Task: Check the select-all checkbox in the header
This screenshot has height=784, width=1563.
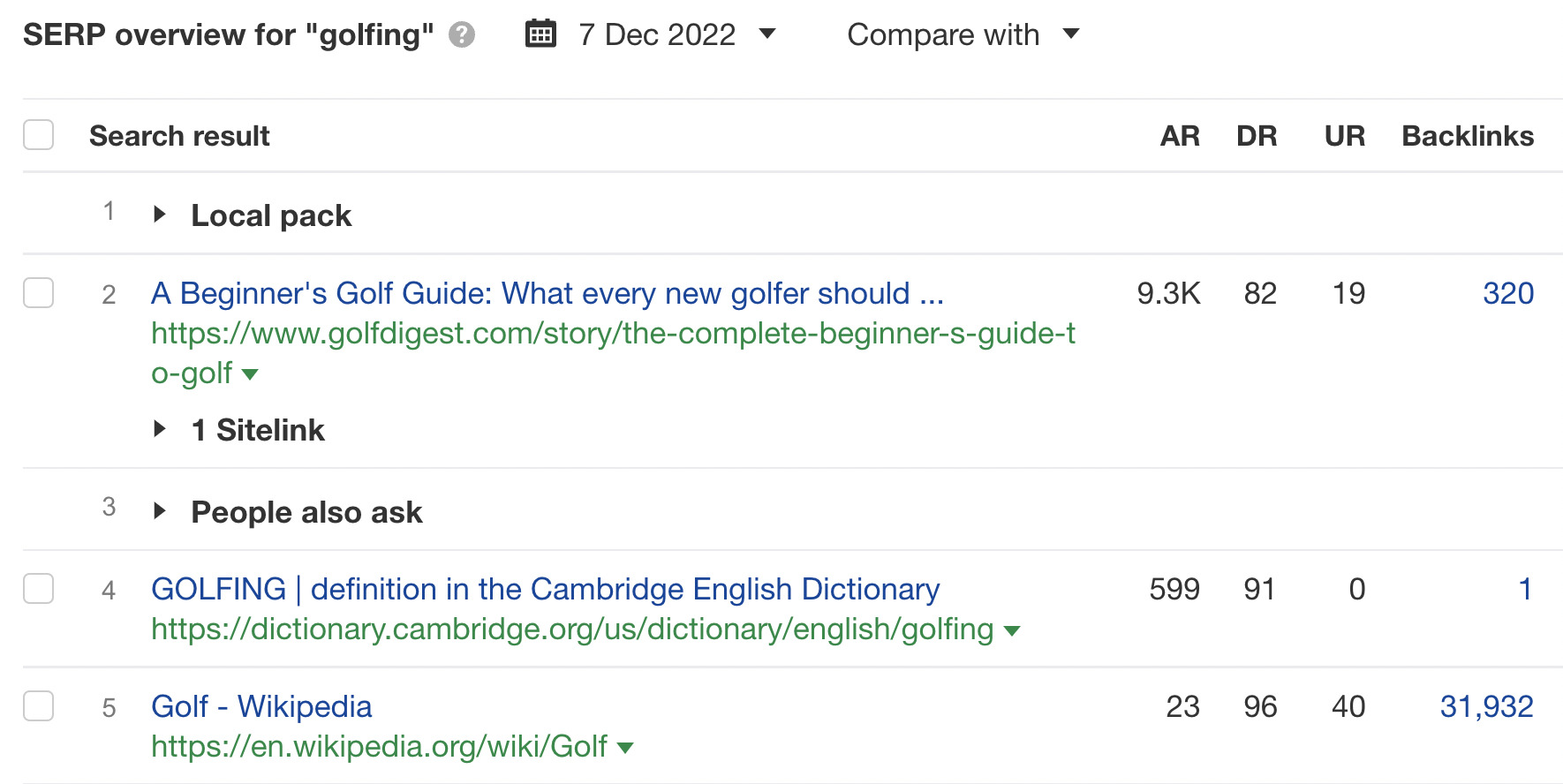Action: coord(39,134)
